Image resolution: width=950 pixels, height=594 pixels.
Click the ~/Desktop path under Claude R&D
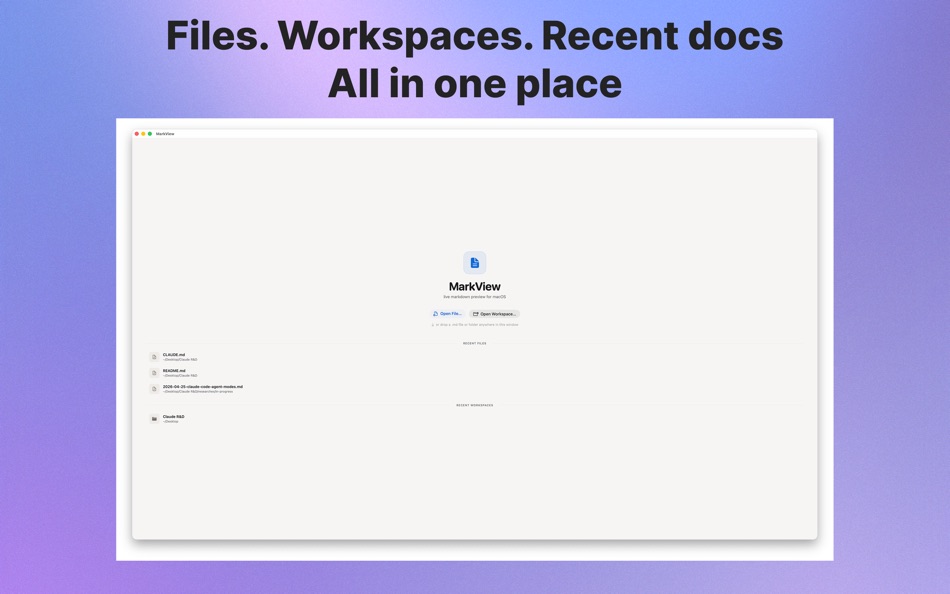pos(170,421)
